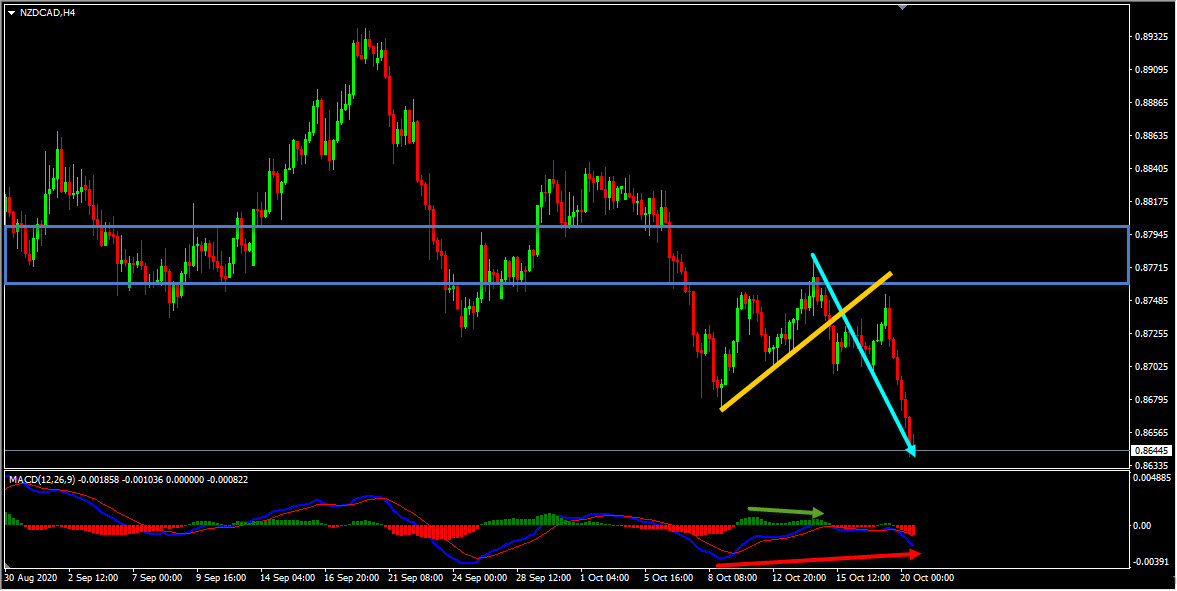Click the 9 Sep 16:00 time label

(221, 579)
